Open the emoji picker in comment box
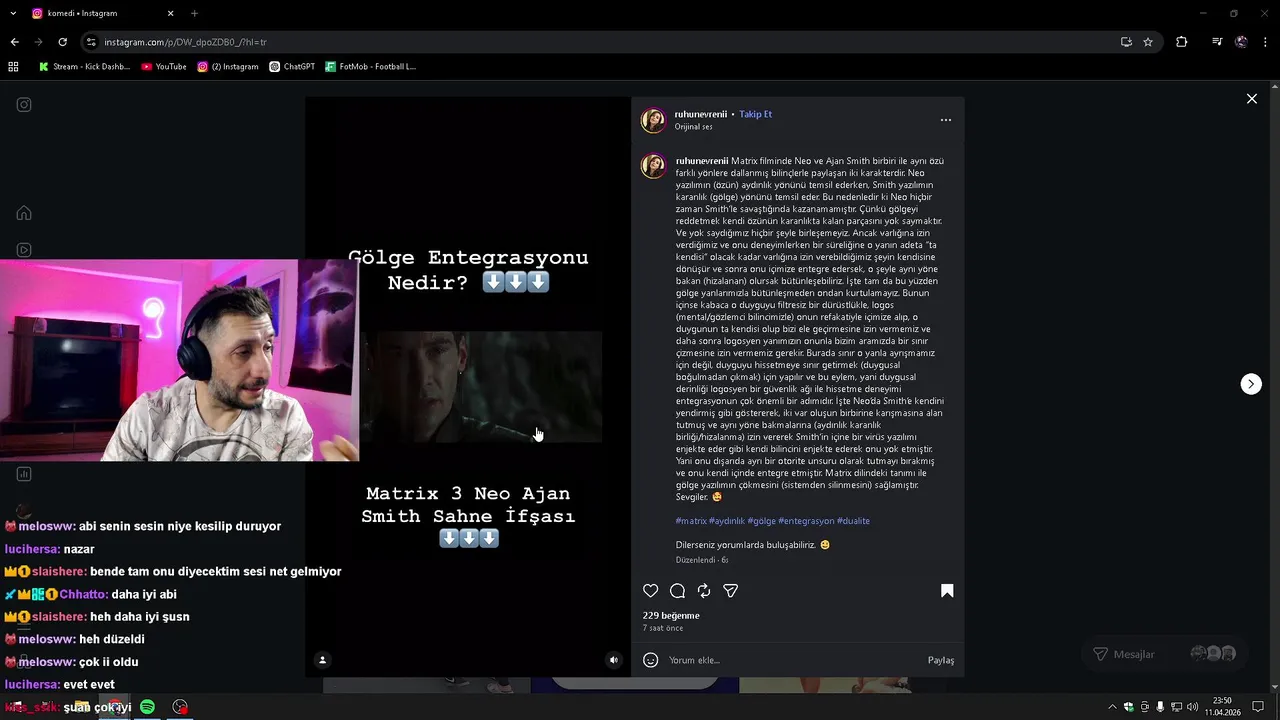This screenshot has height=720, width=1280. pos(651,660)
